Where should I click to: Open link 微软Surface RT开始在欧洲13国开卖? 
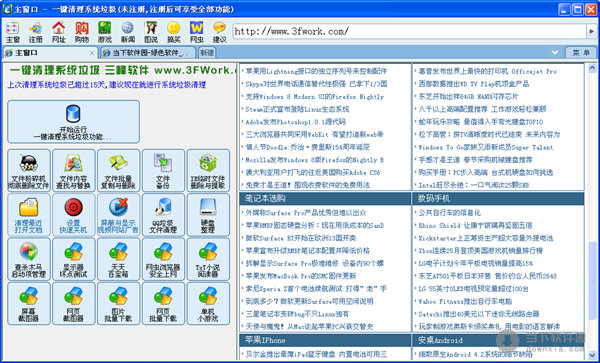coord(301,238)
